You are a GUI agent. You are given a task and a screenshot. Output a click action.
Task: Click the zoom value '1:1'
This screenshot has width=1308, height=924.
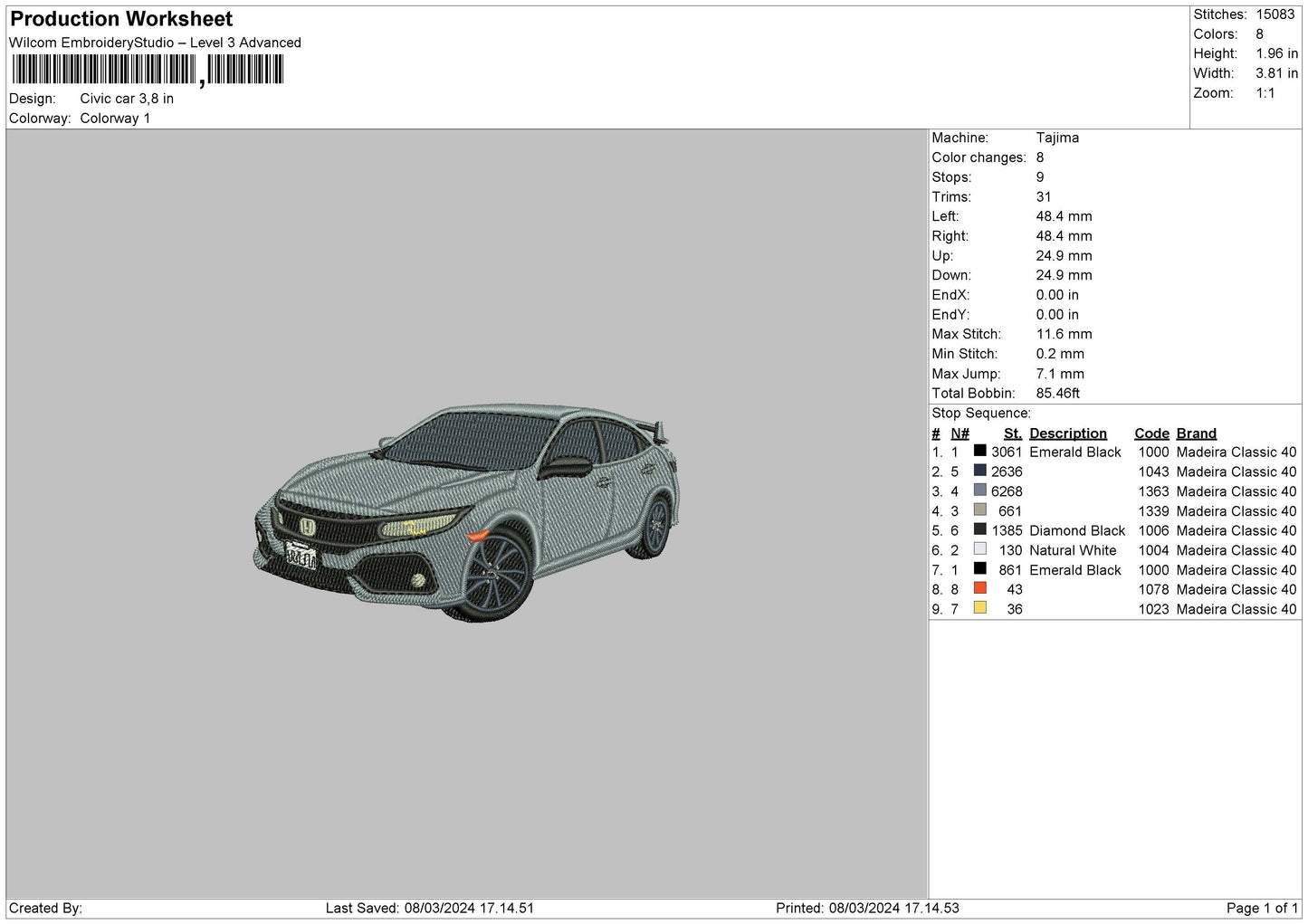coord(1265,93)
